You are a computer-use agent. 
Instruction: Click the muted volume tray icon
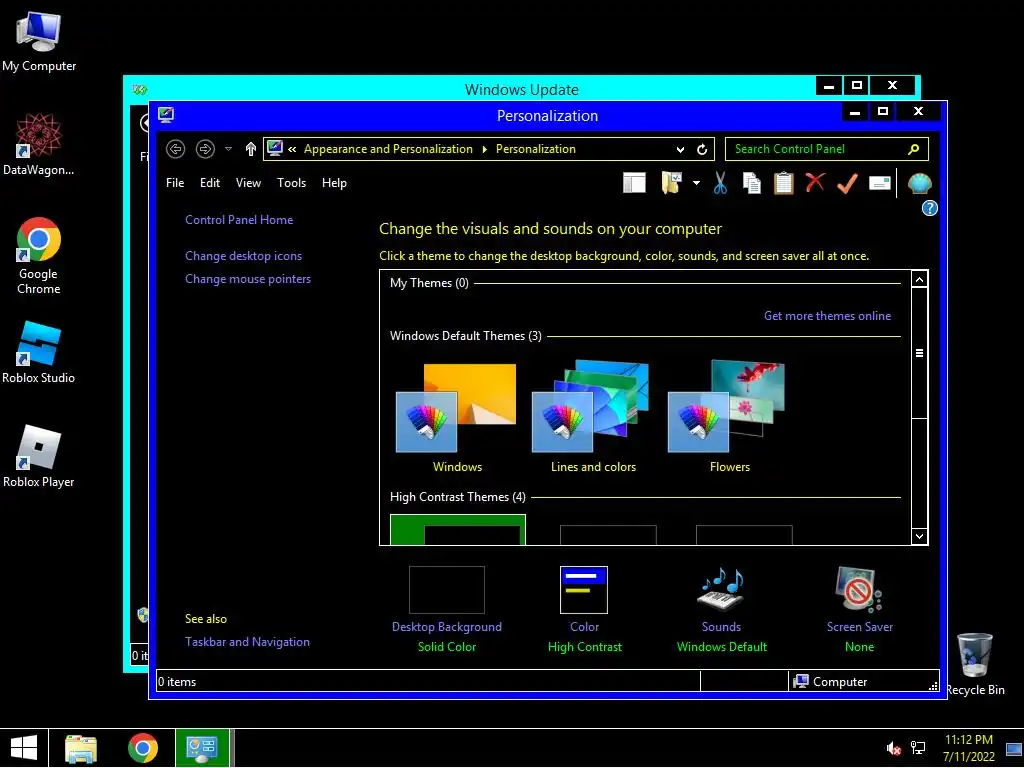893,748
